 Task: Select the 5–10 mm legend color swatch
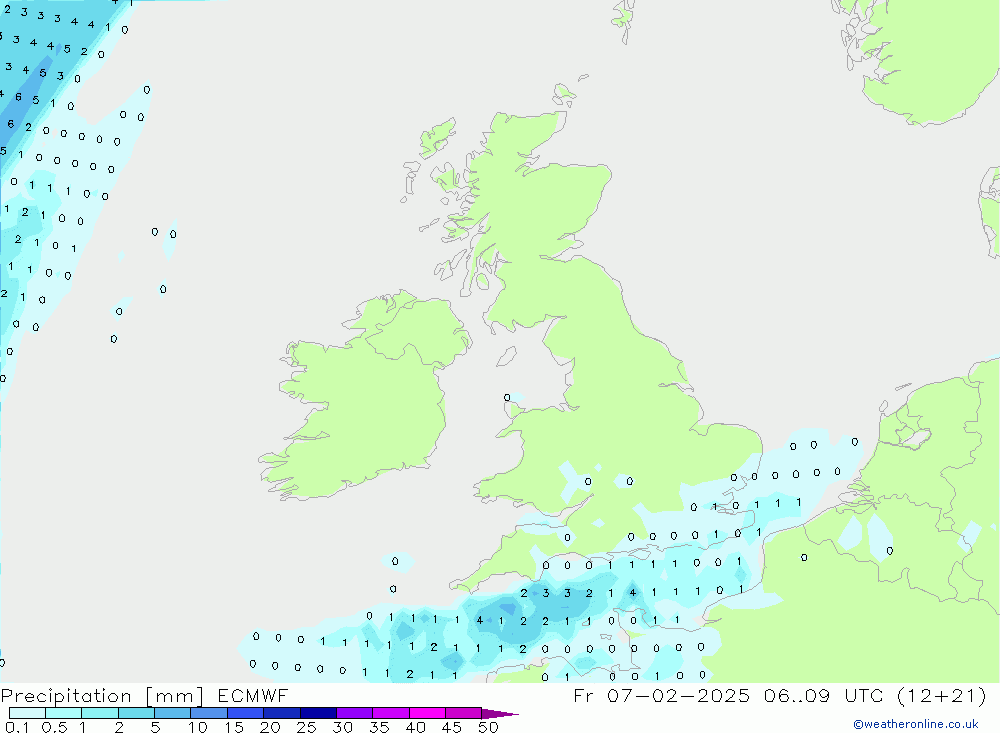172,713
